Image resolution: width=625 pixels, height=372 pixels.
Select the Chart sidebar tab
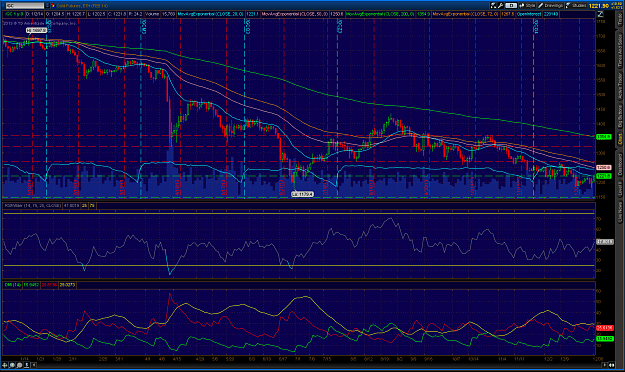pyautogui.click(x=620, y=139)
